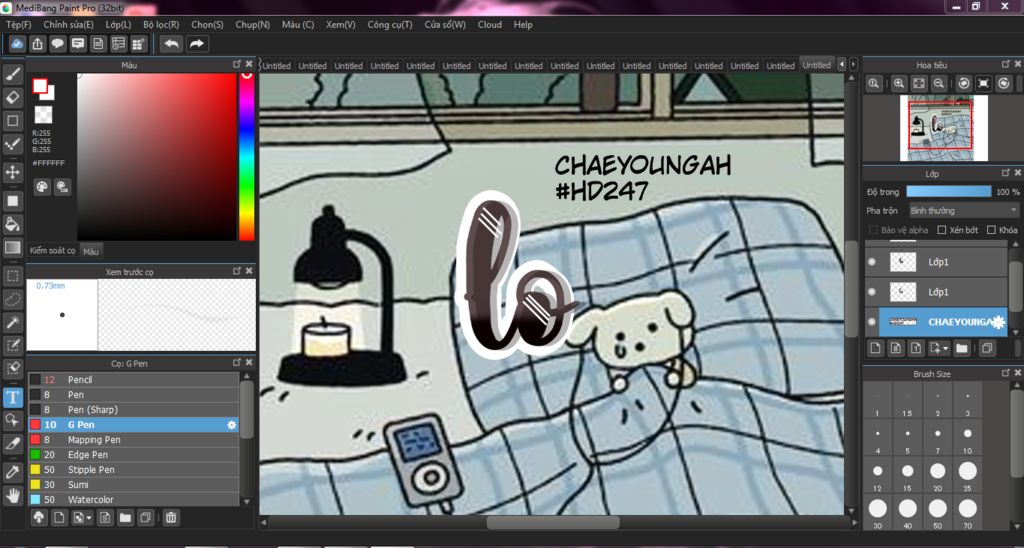
Task: Zoom out using the navigator magnifier minus
Action: [938, 83]
